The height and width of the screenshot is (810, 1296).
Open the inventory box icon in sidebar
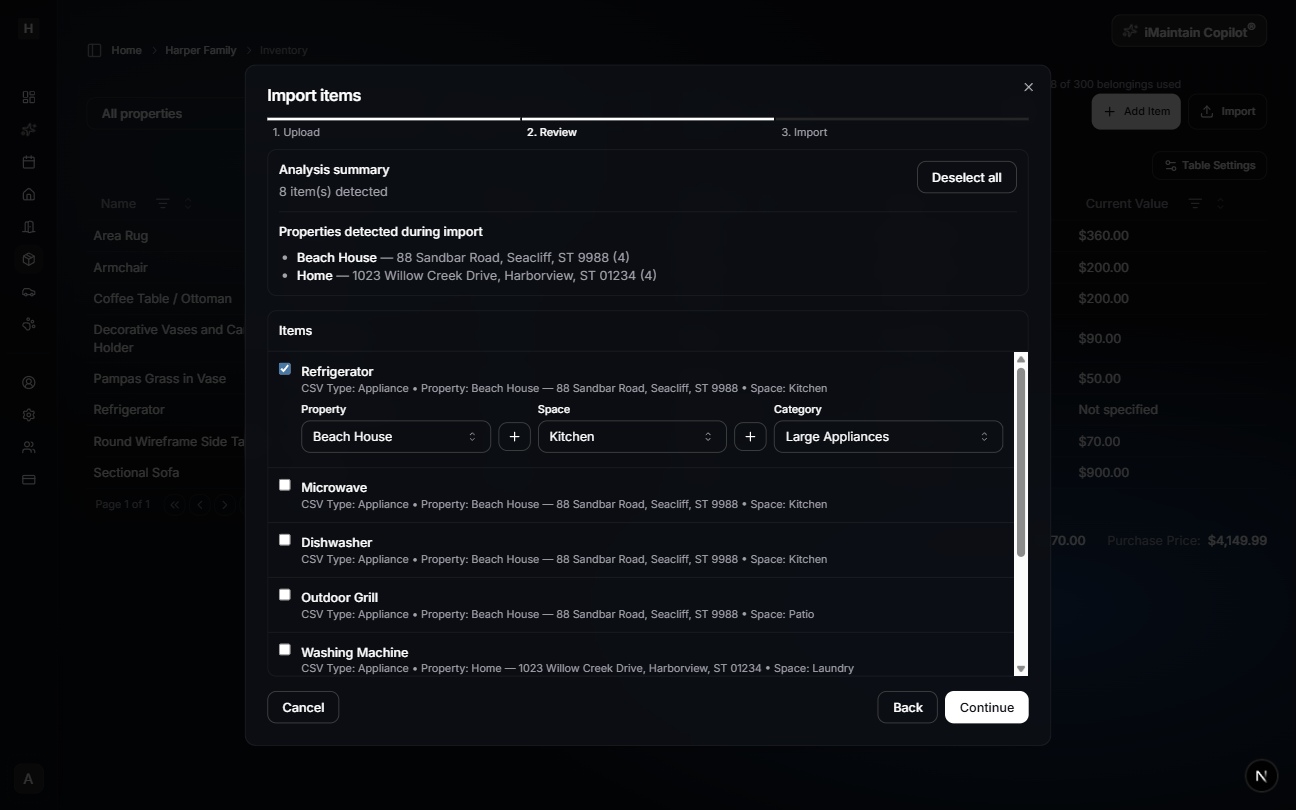click(x=29, y=258)
